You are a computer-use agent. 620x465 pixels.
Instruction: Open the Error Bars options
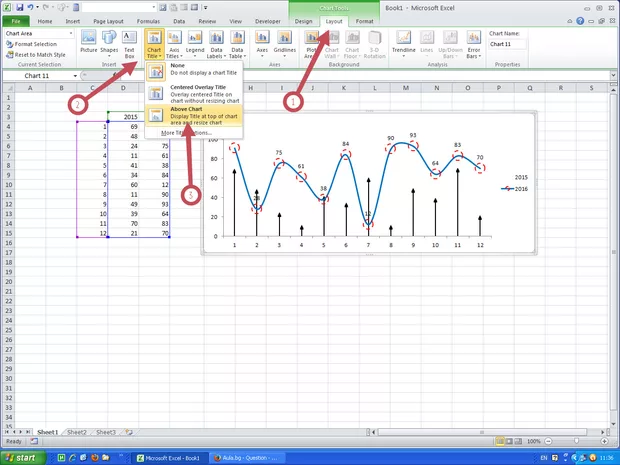coord(473,44)
